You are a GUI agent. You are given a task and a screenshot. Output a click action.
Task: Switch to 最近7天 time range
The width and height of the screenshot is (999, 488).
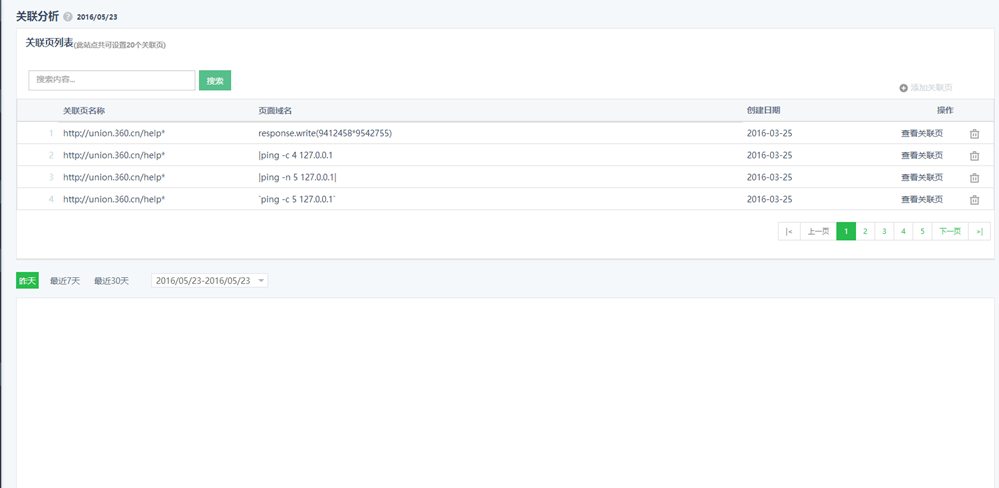(65, 281)
